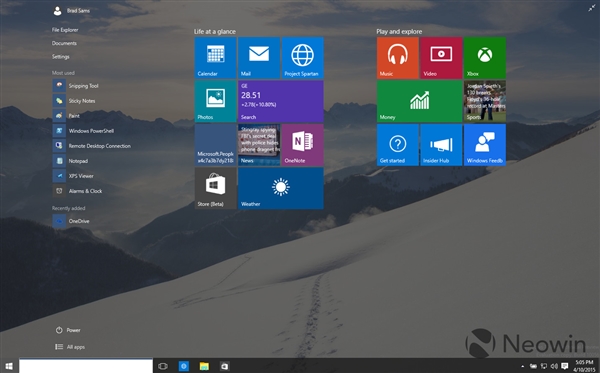Open the Microsoft.People tile

tap(215, 145)
